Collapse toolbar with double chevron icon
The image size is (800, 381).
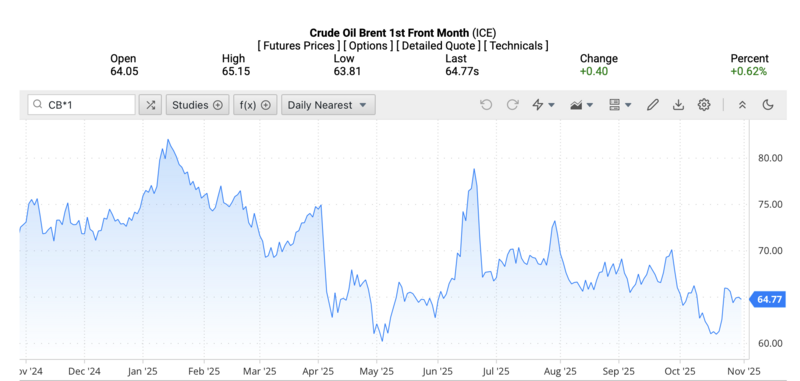(x=742, y=105)
